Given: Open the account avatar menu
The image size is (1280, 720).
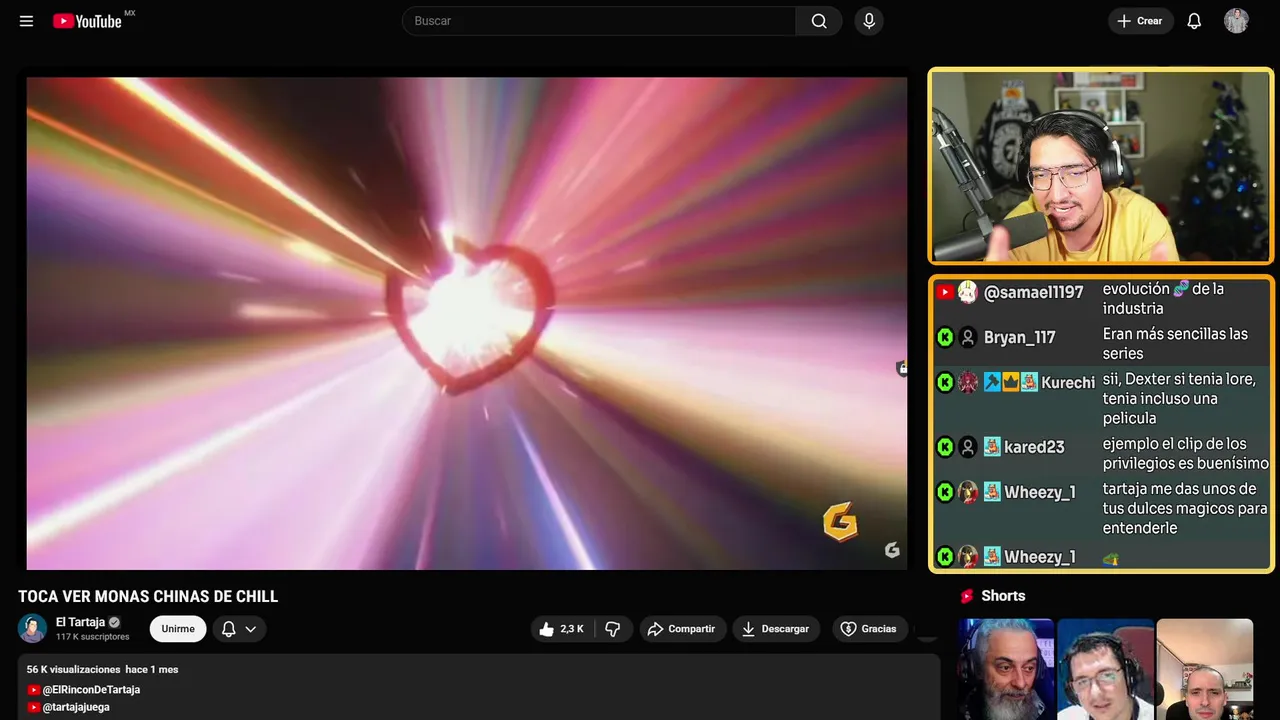Looking at the screenshot, I should [x=1236, y=21].
